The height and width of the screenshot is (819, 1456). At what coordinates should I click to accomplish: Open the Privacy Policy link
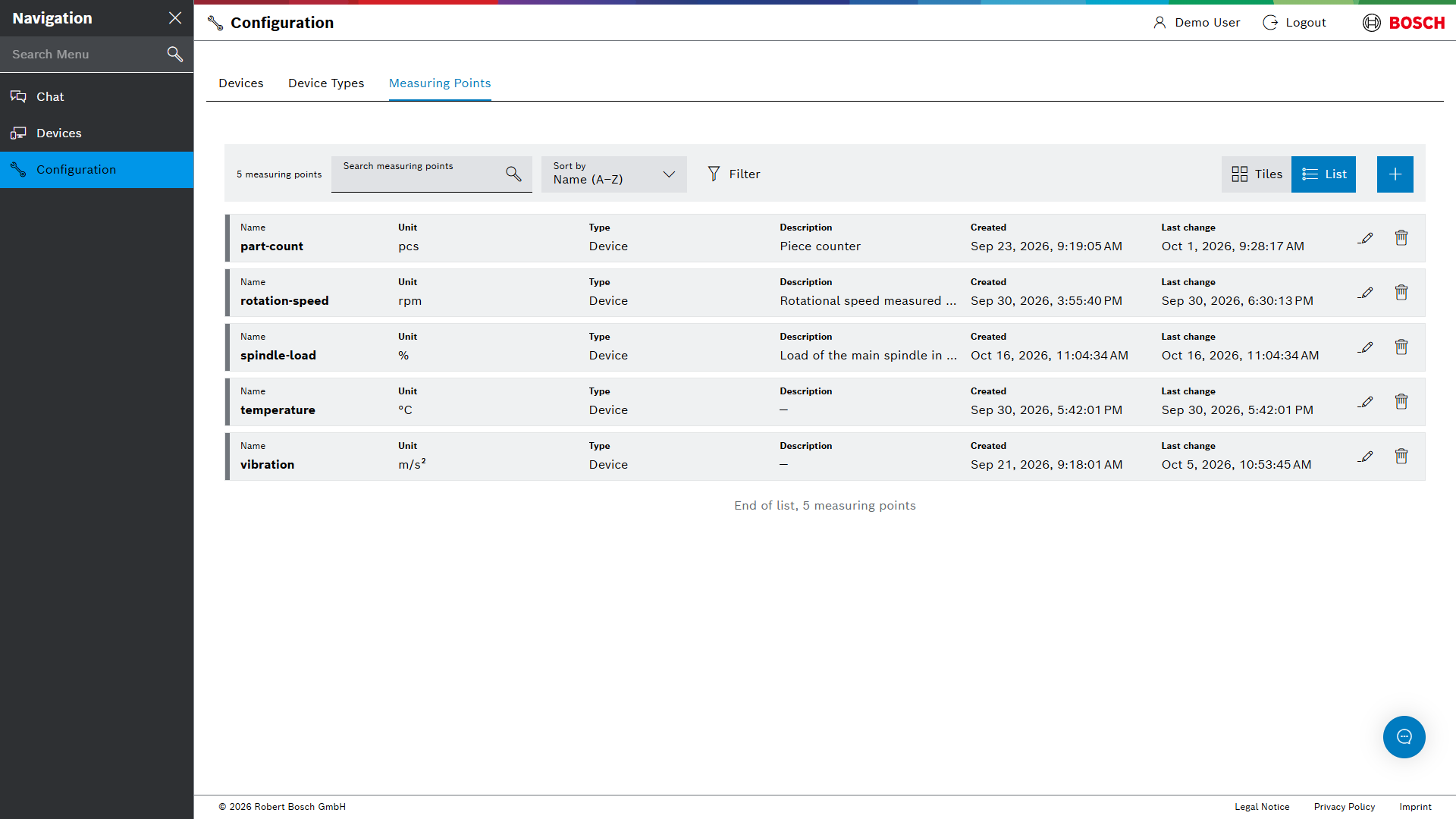[1345, 807]
